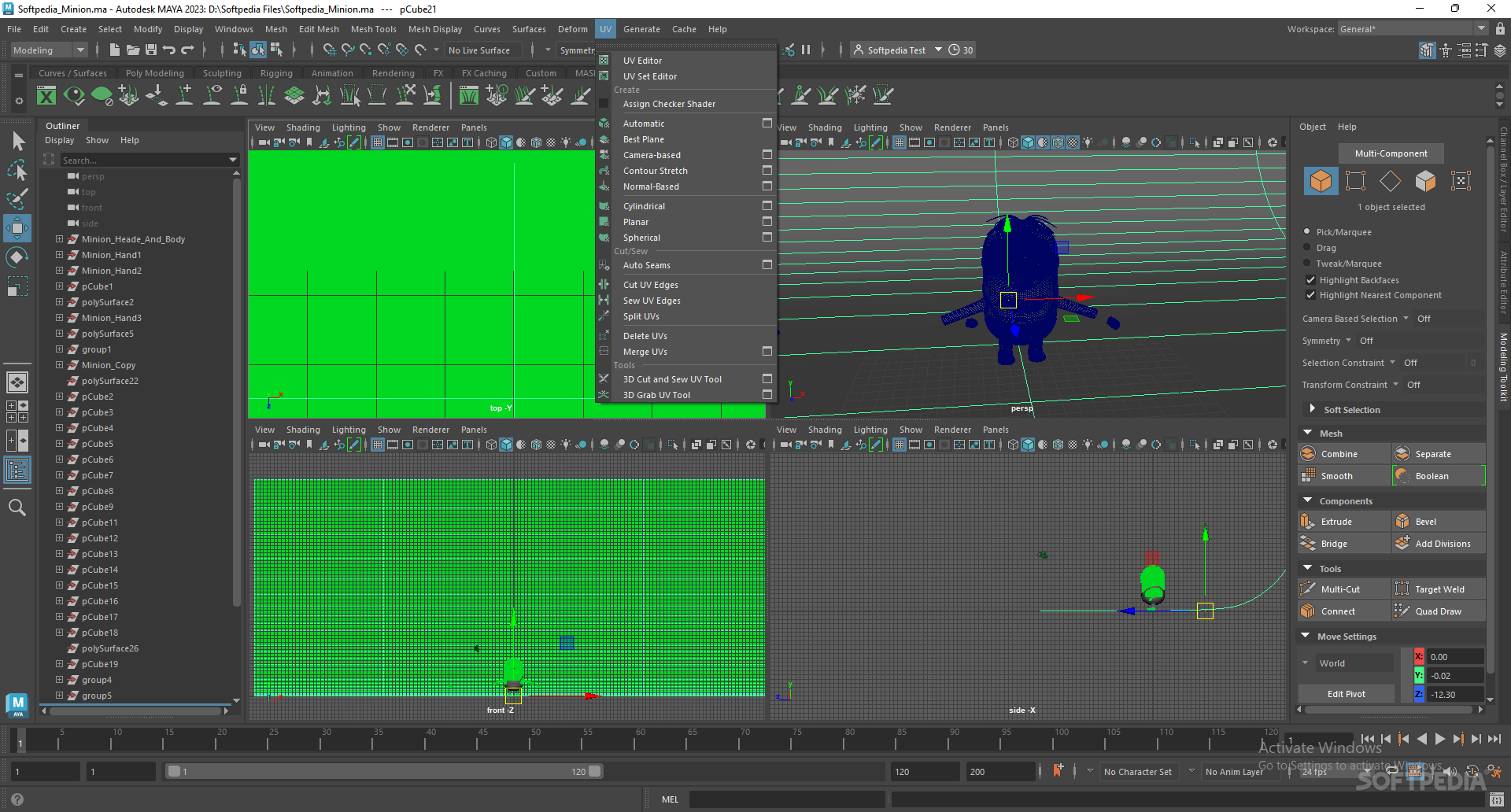
Task: Expand Soft Selection section
Action: point(1312,409)
